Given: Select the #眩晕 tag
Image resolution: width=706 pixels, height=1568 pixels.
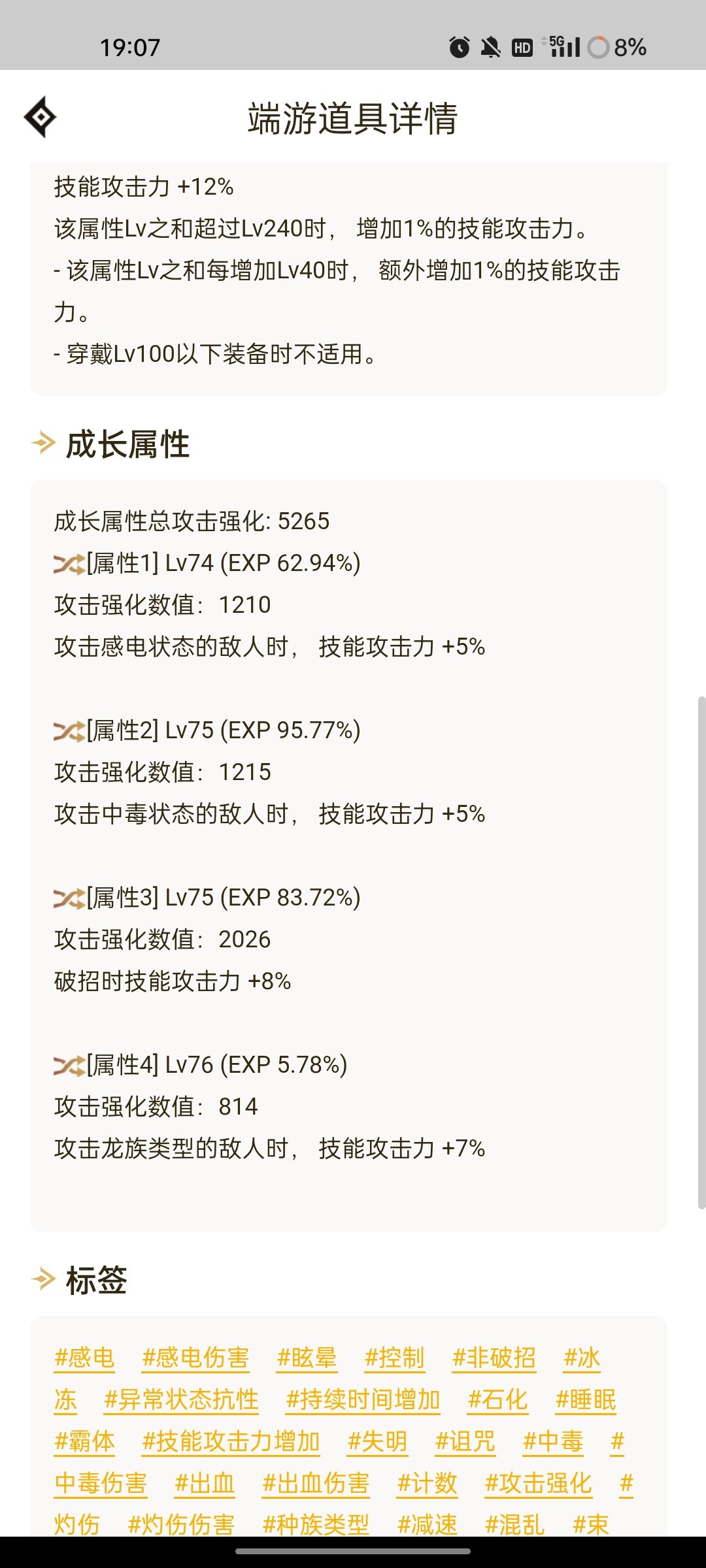Looking at the screenshot, I should [307, 1358].
